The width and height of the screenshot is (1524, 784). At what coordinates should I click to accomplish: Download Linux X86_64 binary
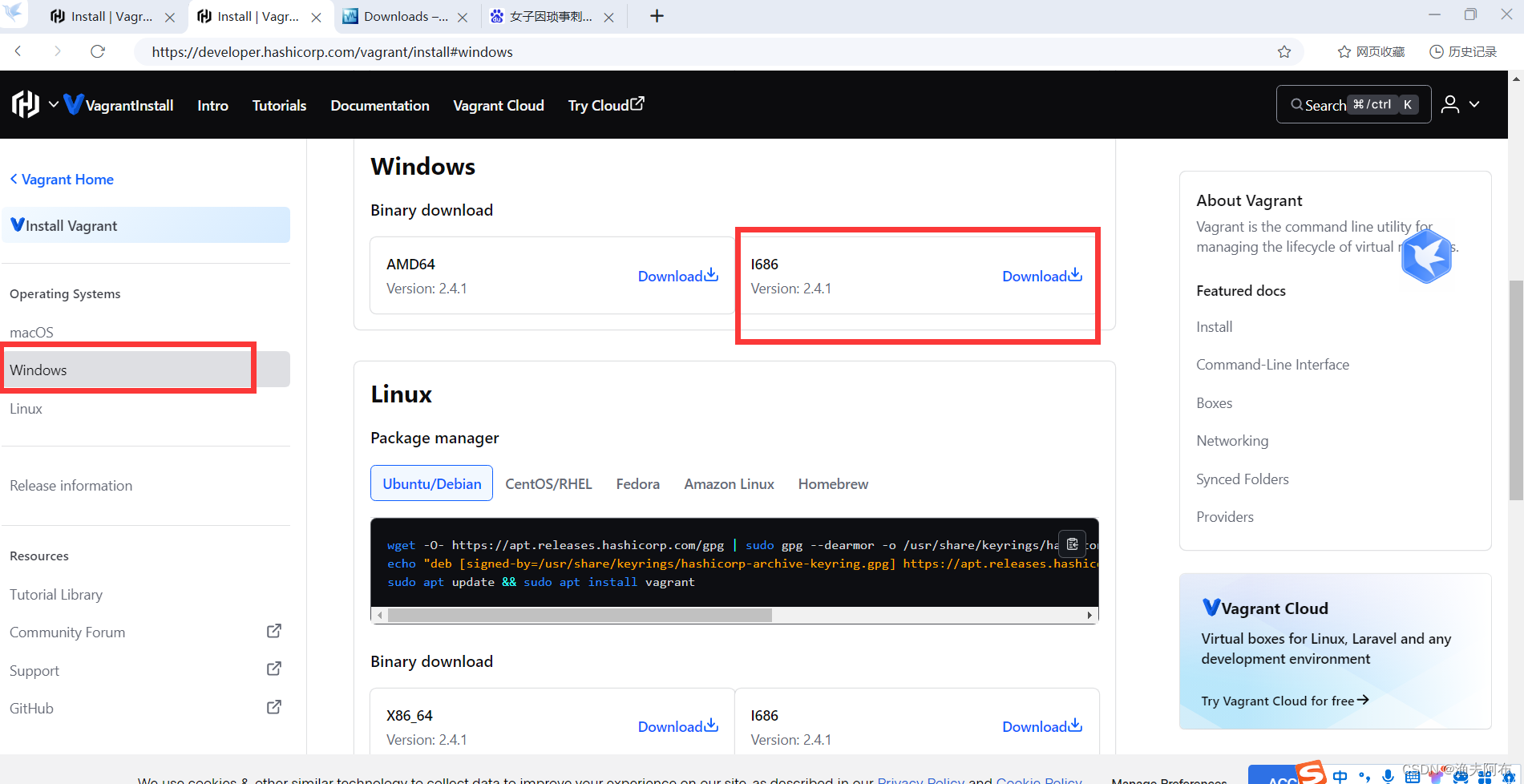click(677, 726)
